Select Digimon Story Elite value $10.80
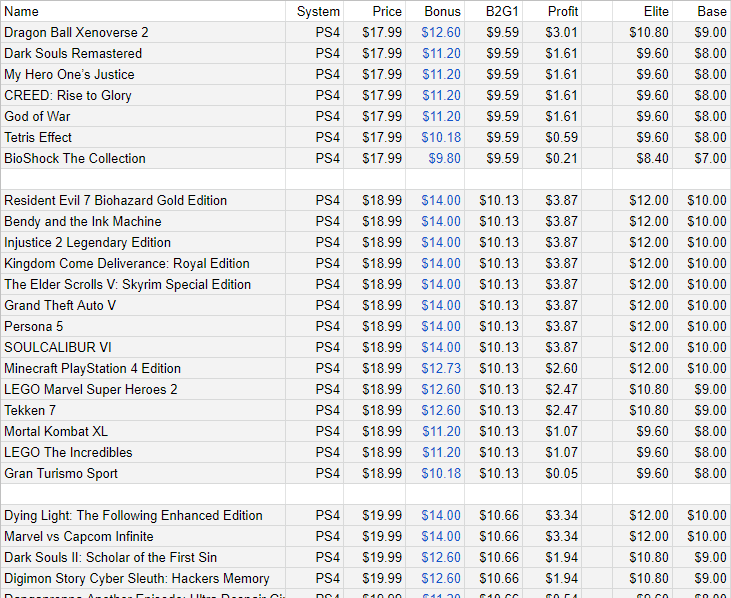The image size is (731, 598). click(642, 578)
